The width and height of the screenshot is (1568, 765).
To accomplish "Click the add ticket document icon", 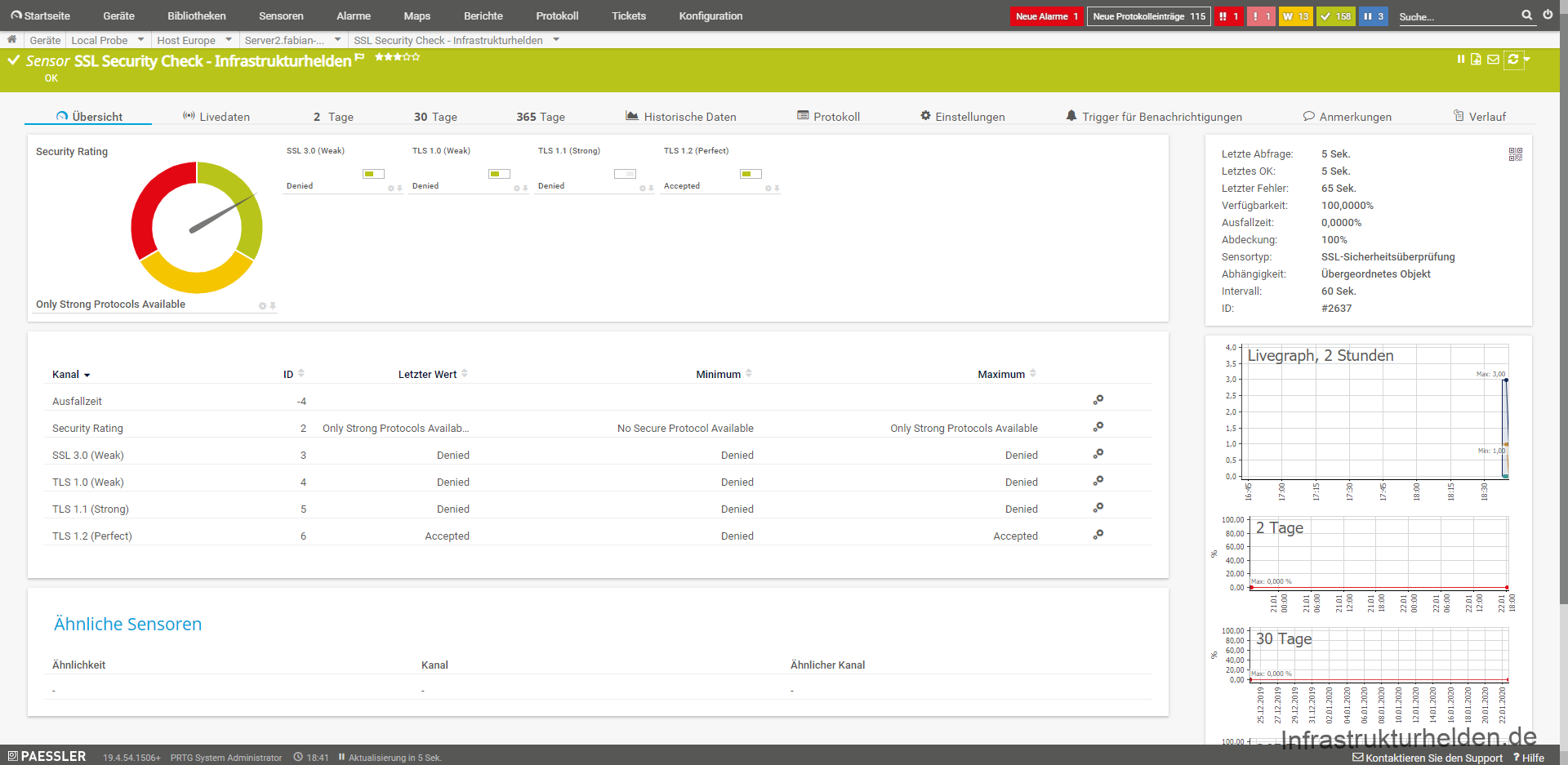I will (1476, 59).
